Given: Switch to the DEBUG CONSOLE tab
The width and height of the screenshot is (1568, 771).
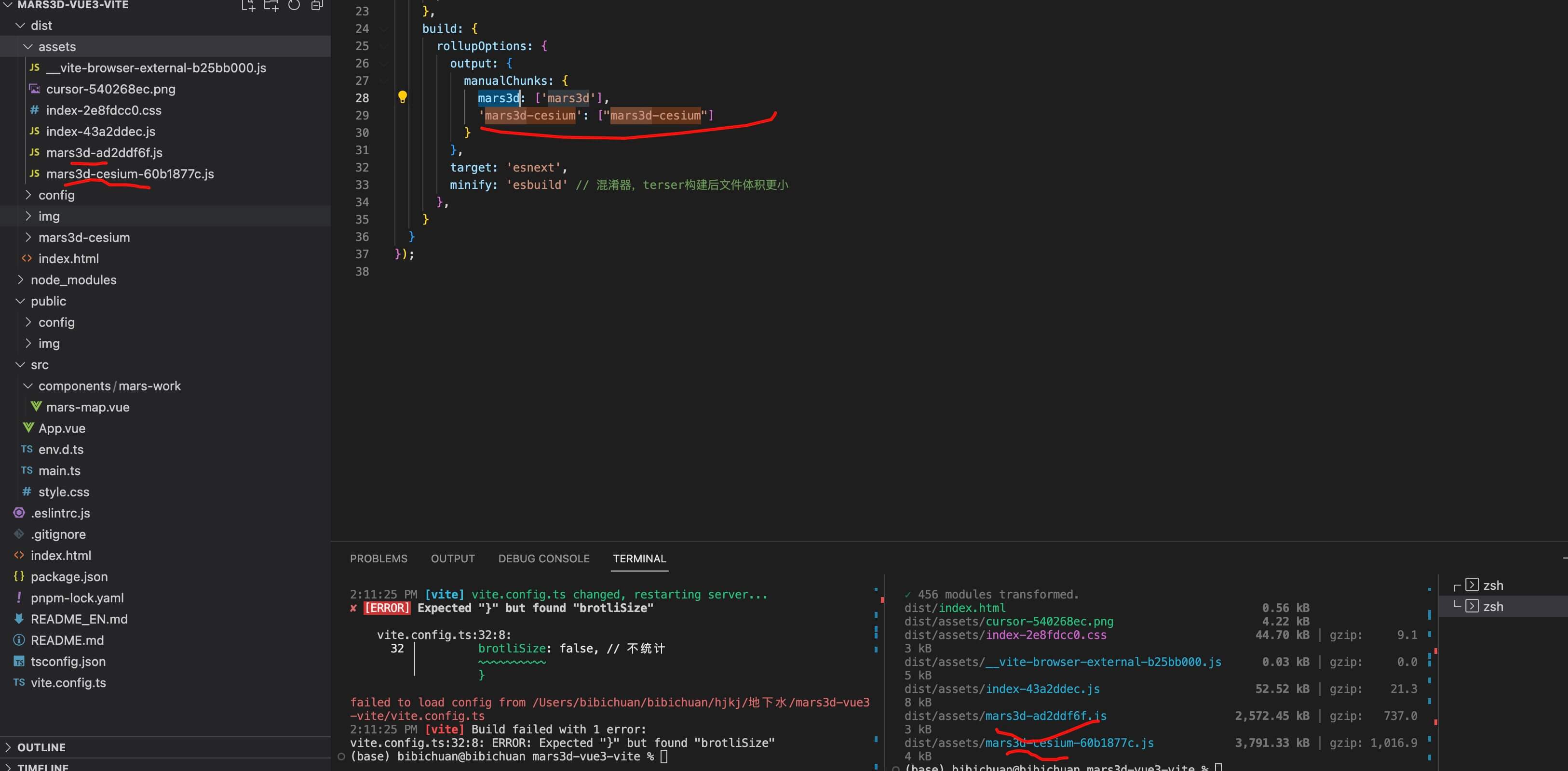Looking at the screenshot, I should click(x=543, y=558).
